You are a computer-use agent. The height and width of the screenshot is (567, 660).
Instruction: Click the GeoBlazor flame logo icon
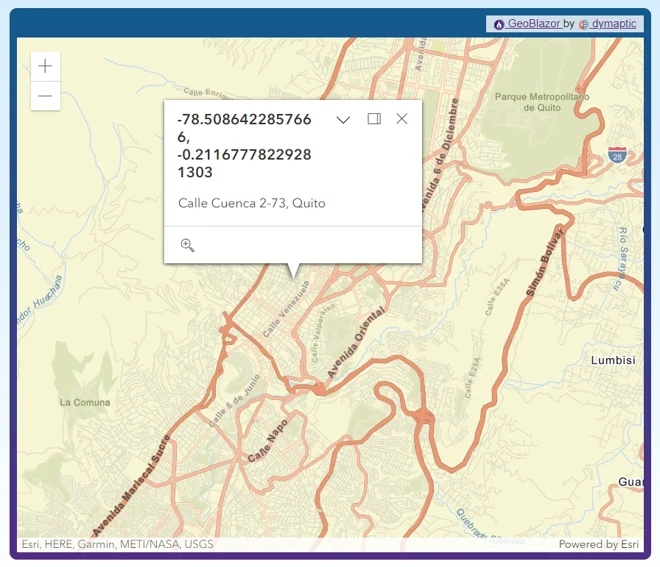pyautogui.click(x=499, y=24)
